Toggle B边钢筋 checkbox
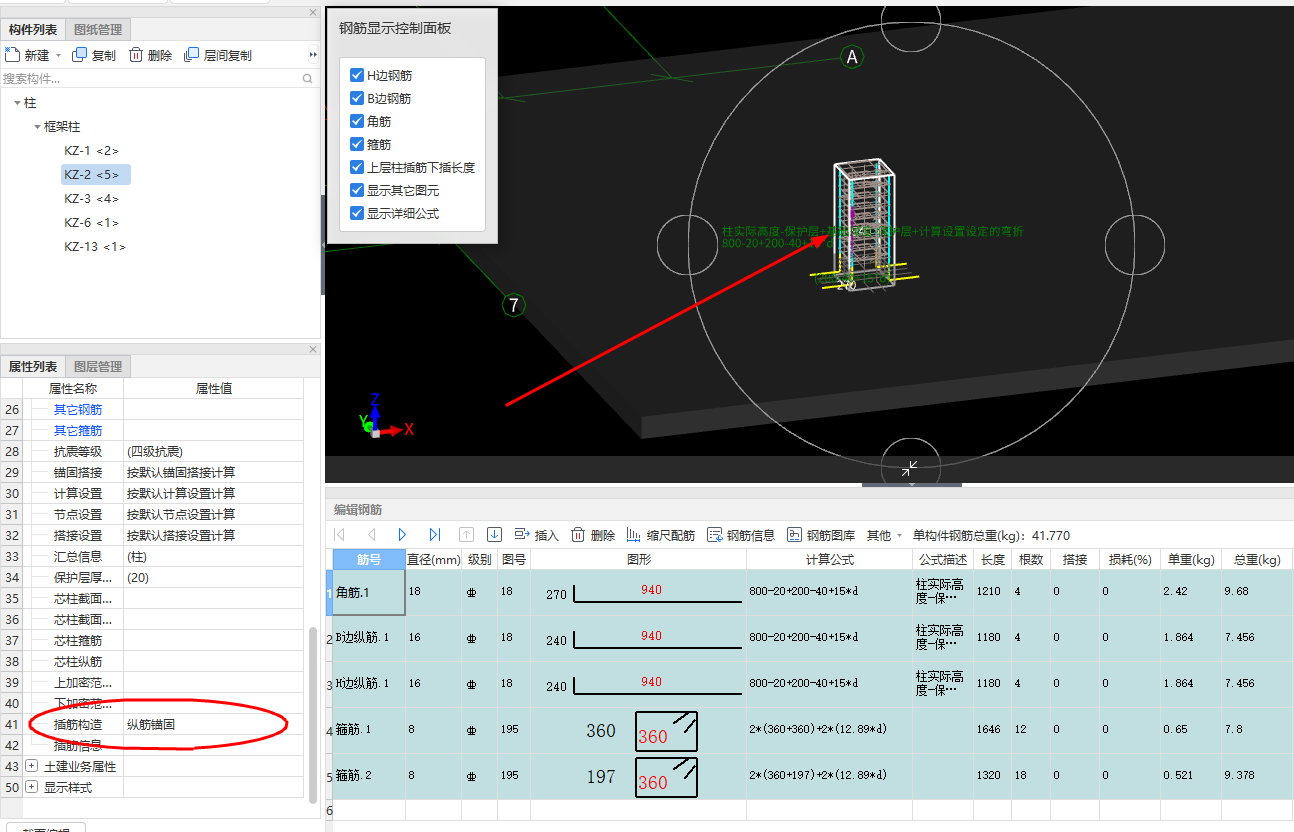Image resolution: width=1294 pixels, height=832 pixels. (x=357, y=98)
